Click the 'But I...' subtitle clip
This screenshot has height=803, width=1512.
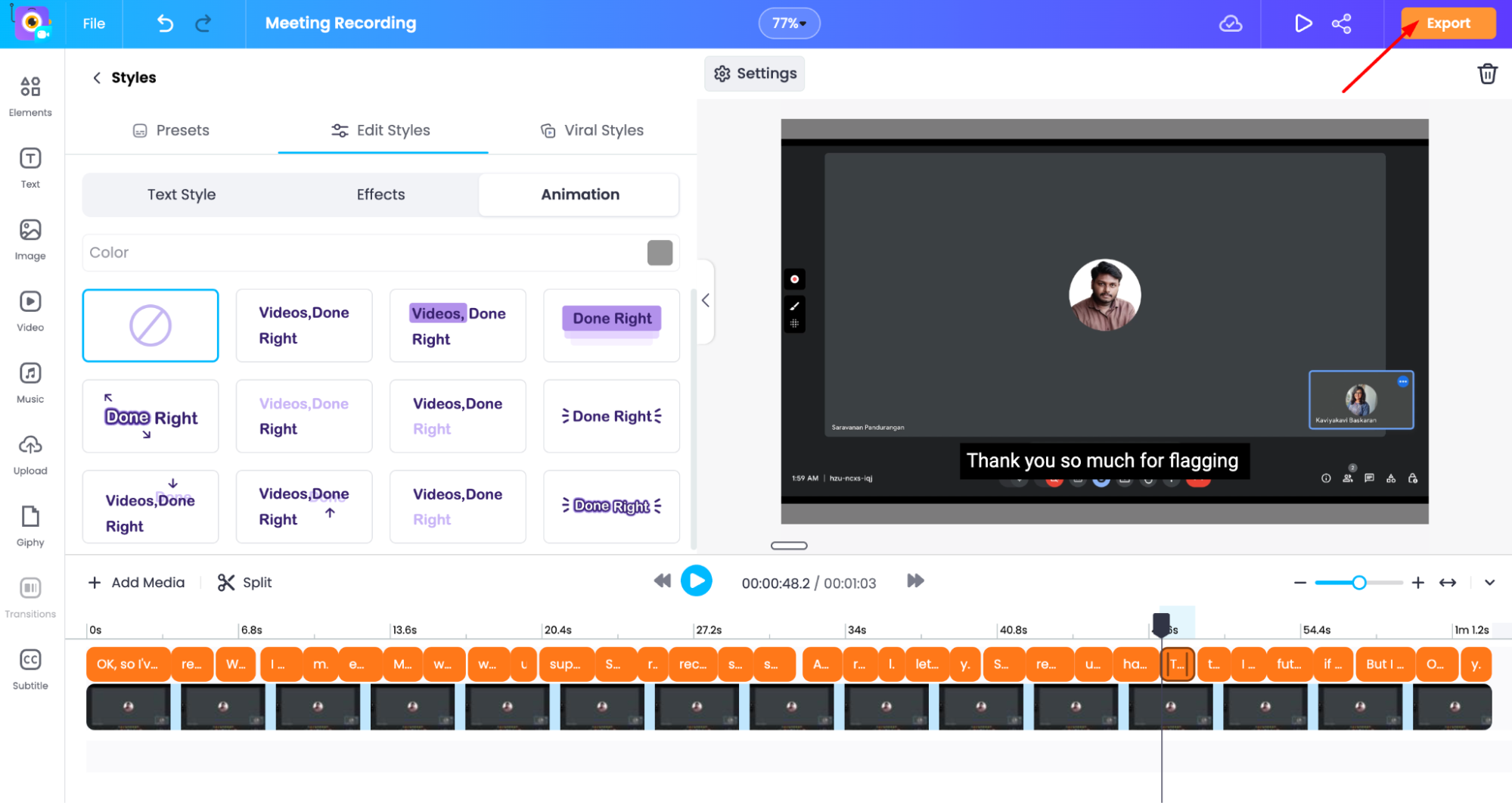tap(1384, 664)
